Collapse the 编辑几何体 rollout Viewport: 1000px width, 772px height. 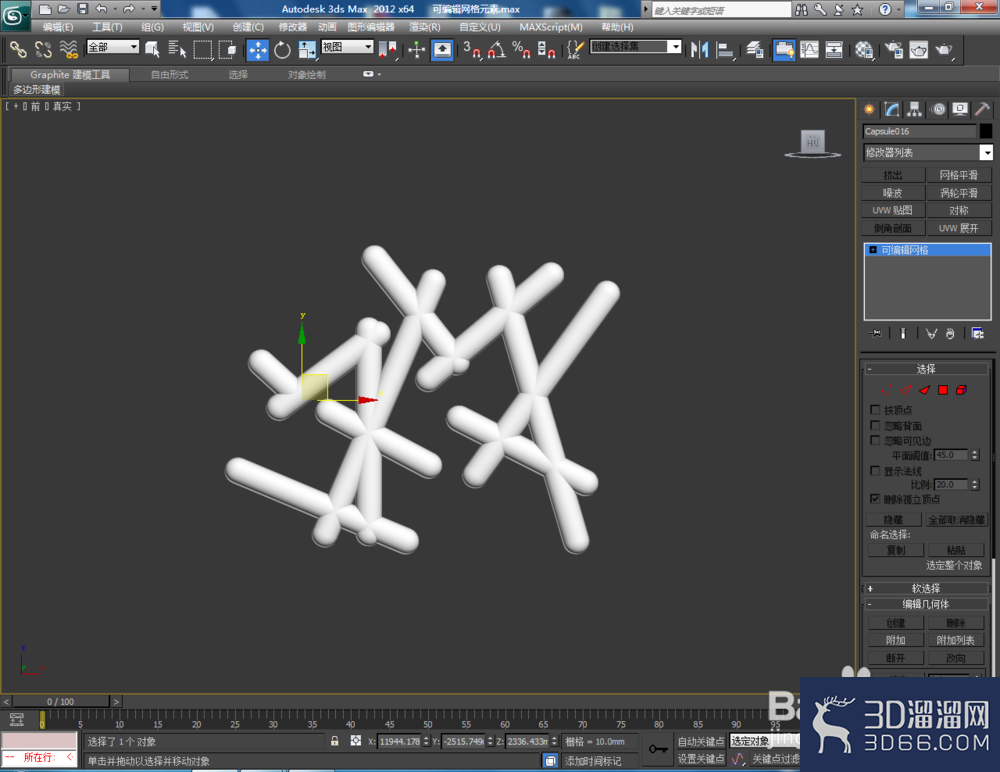925,604
